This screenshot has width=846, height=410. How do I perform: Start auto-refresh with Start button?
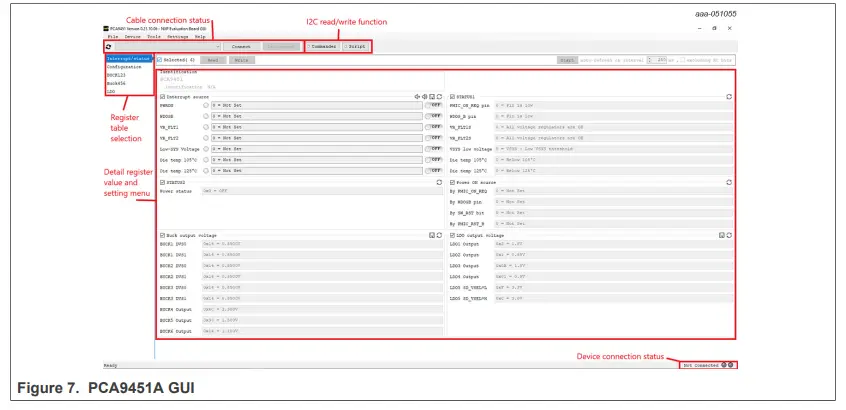click(x=567, y=60)
